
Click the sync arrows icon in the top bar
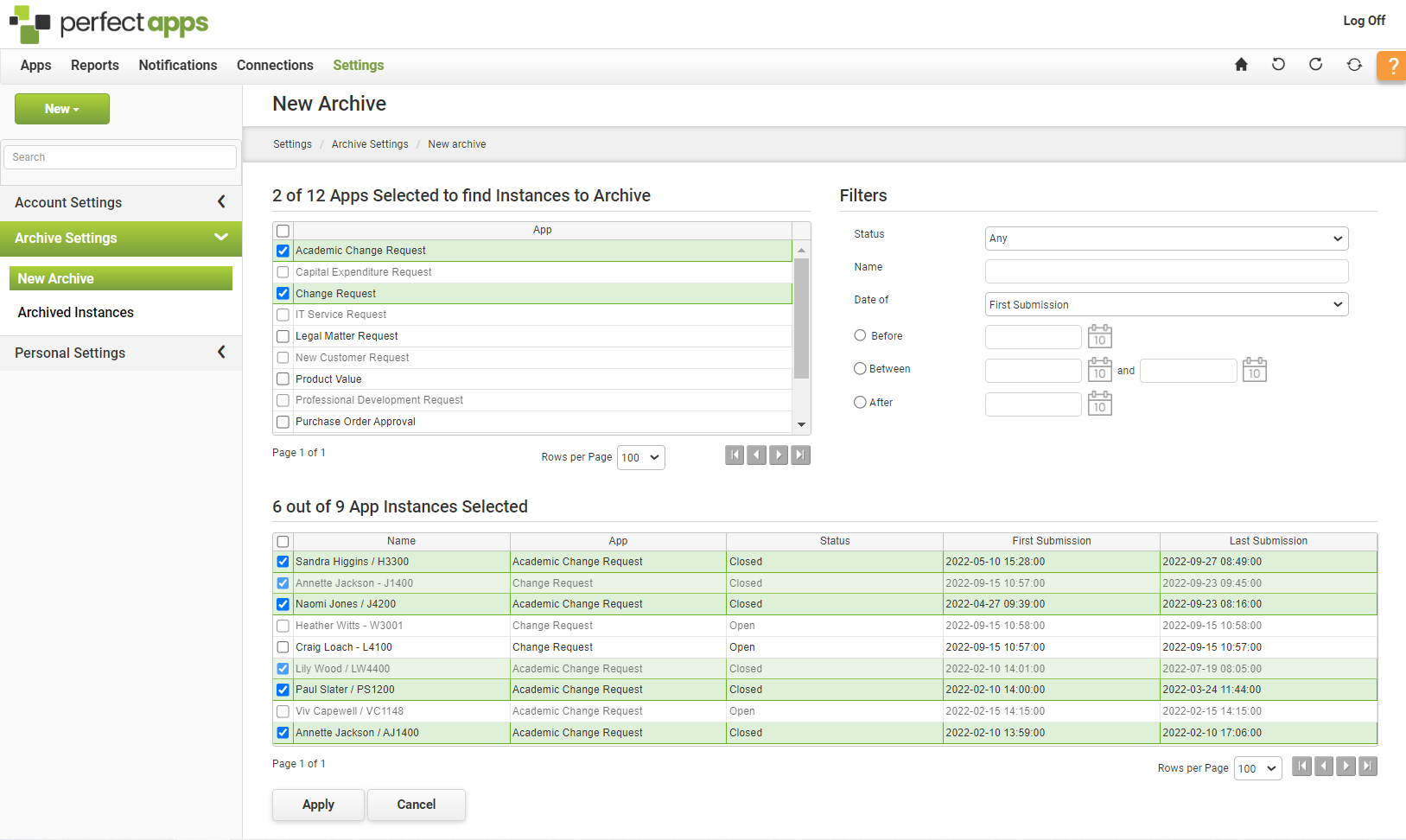(1354, 65)
